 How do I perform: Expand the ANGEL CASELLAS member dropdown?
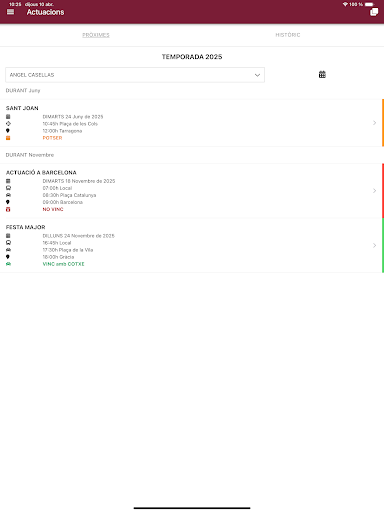[x=135, y=75]
